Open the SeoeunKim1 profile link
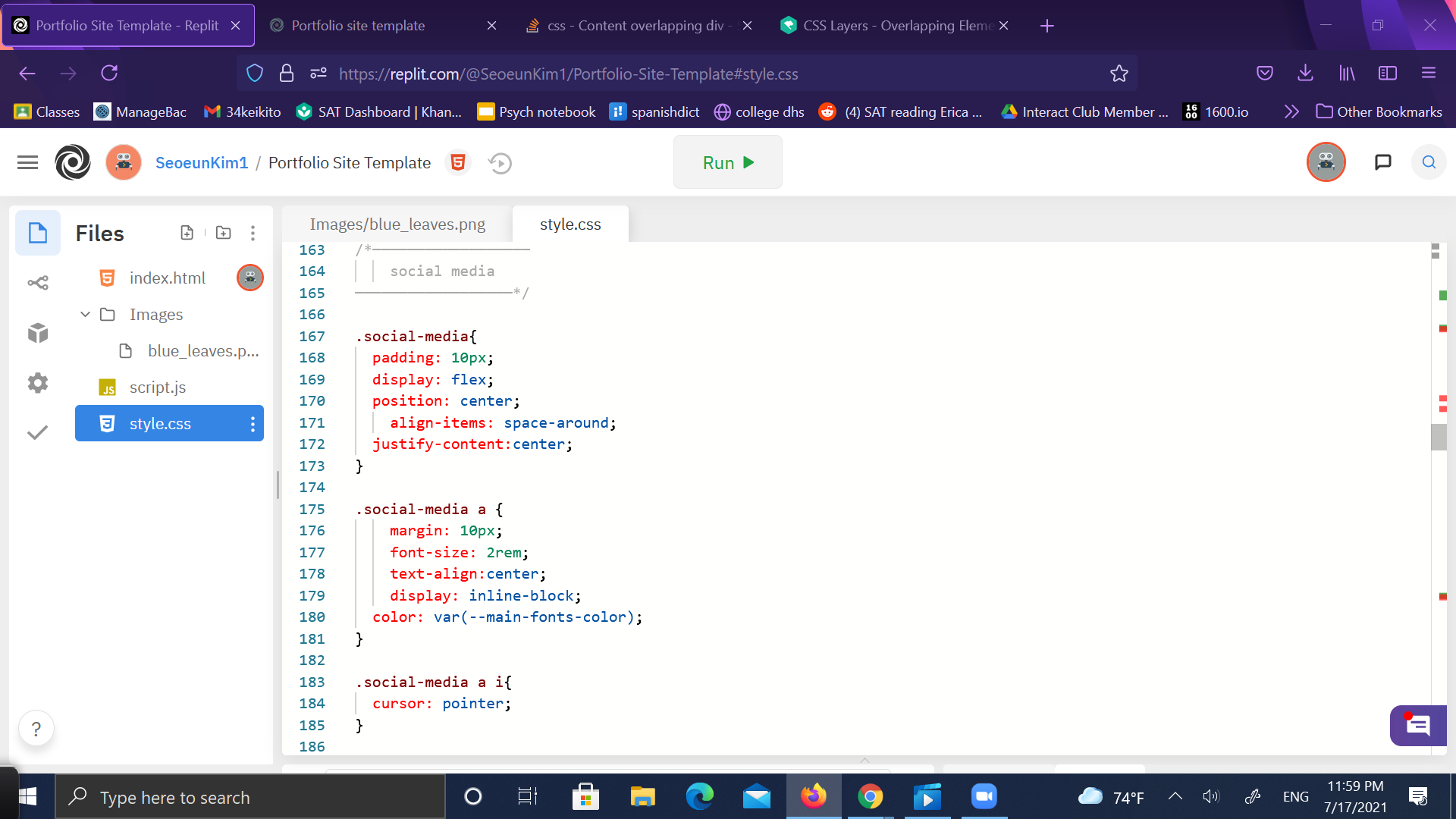 click(202, 162)
